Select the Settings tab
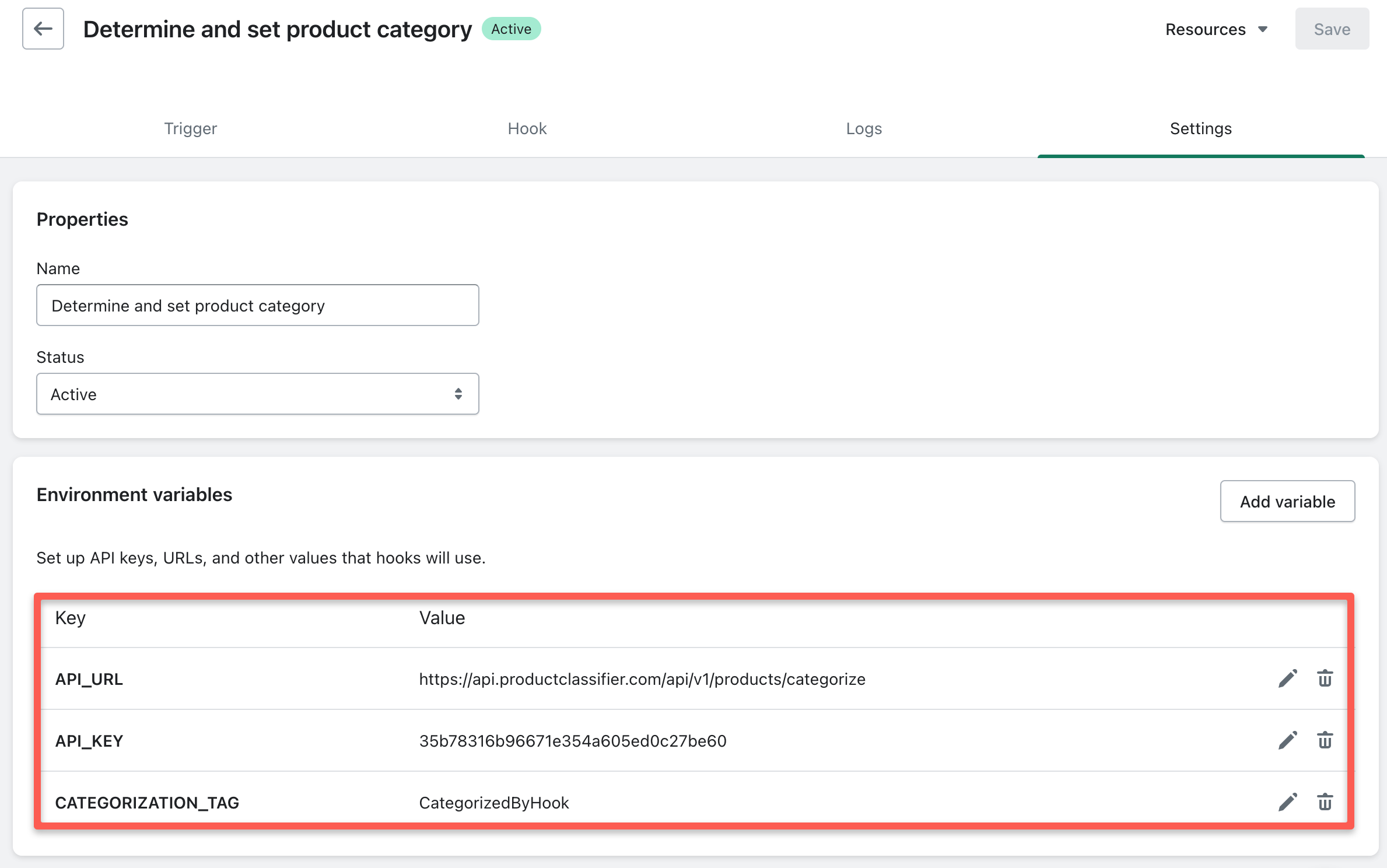Image resolution: width=1387 pixels, height=868 pixels. click(1200, 128)
